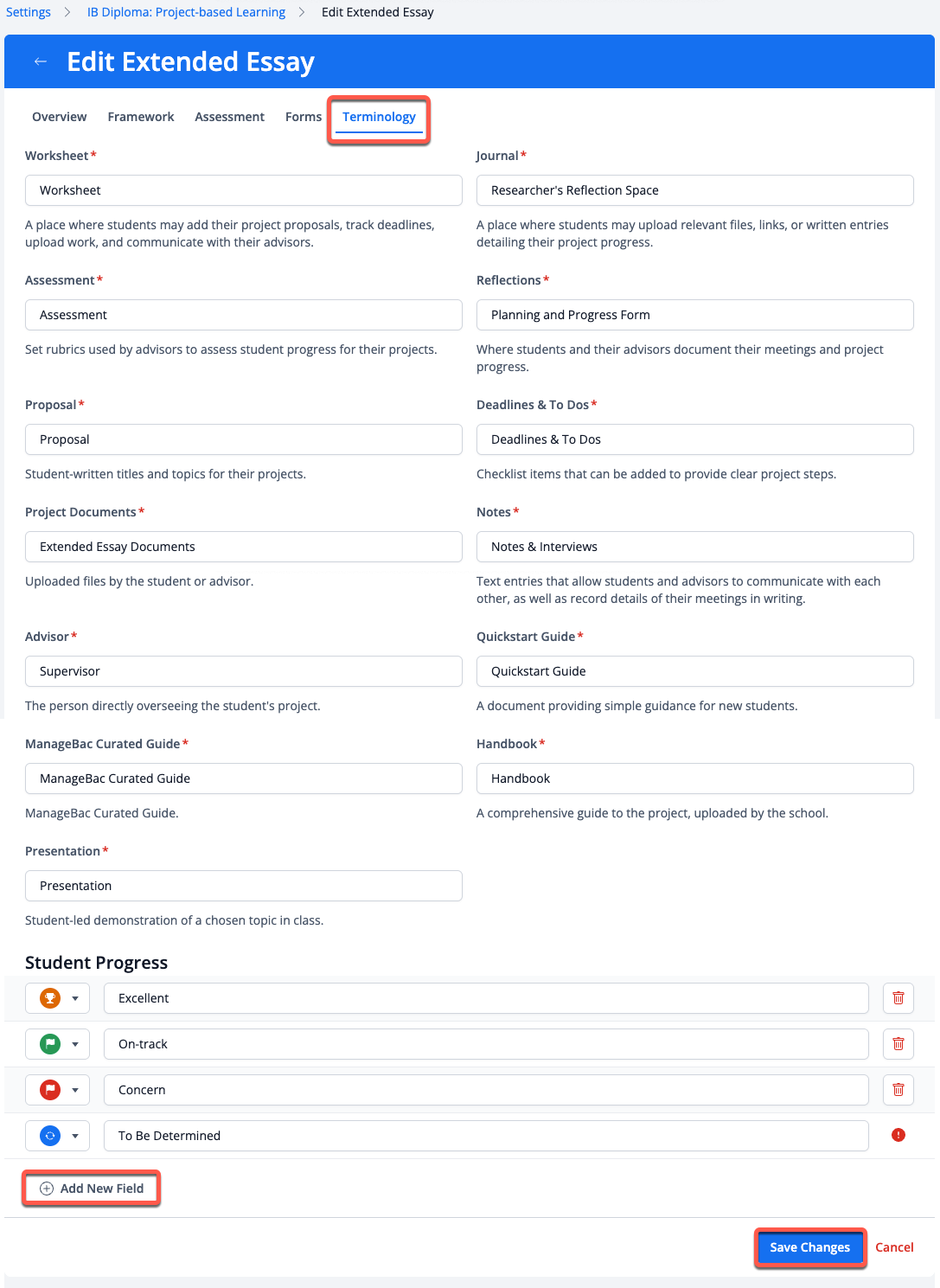Add a new student progress field
This screenshot has height=1288, width=940.
(92, 1189)
